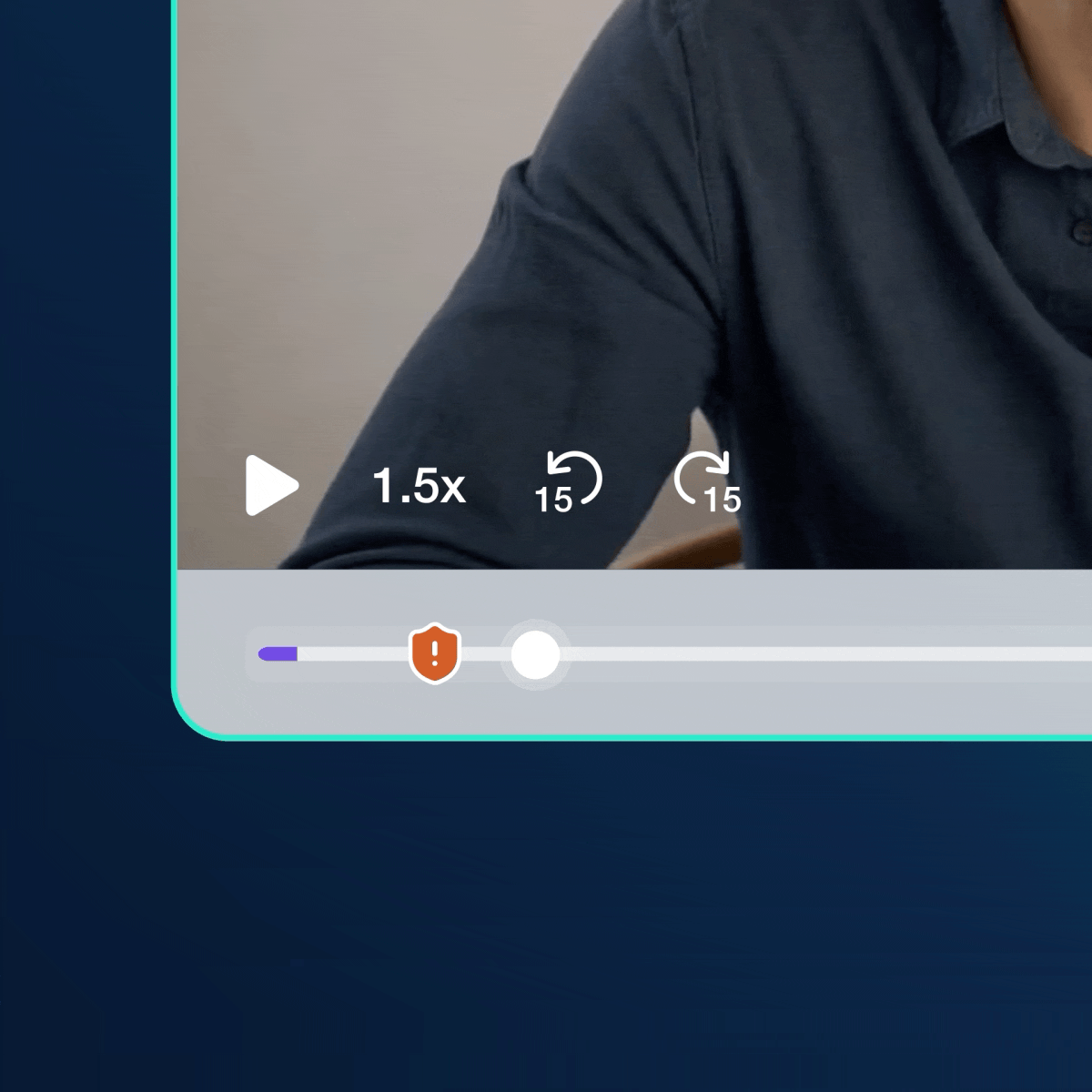Skip forward 15 seconds

click(708, 482)
